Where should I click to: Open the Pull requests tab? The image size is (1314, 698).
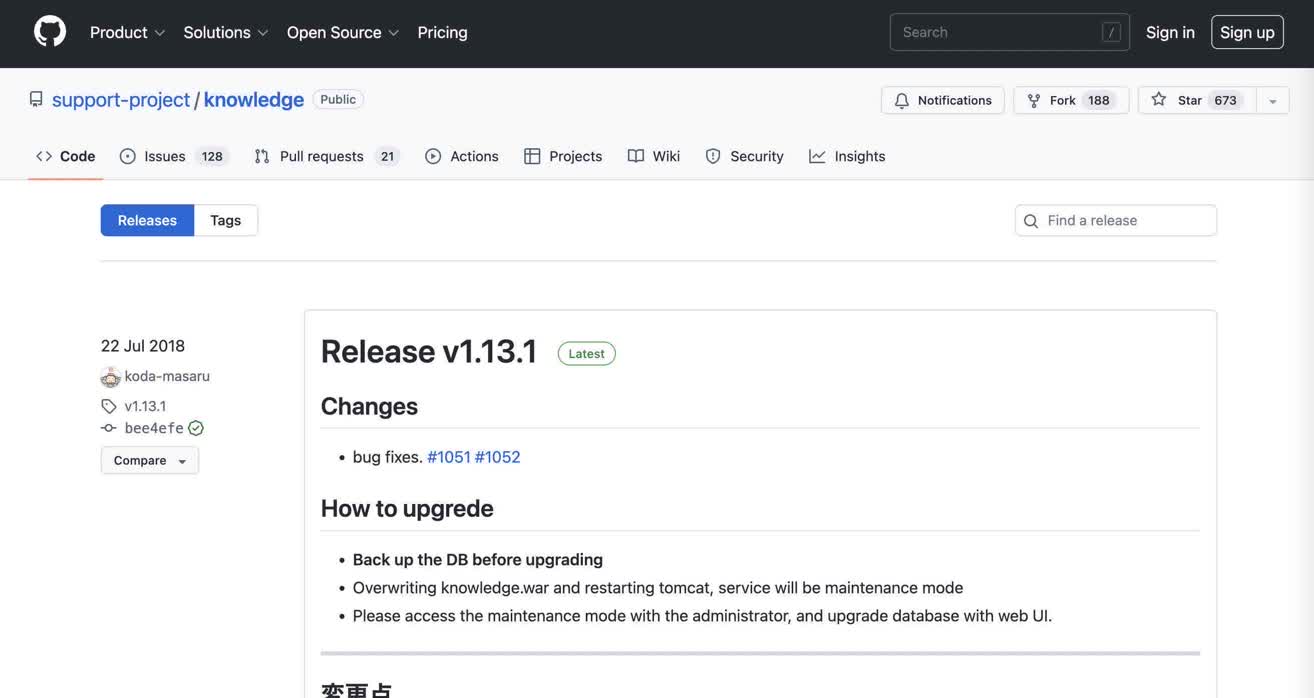coord(327,156)
